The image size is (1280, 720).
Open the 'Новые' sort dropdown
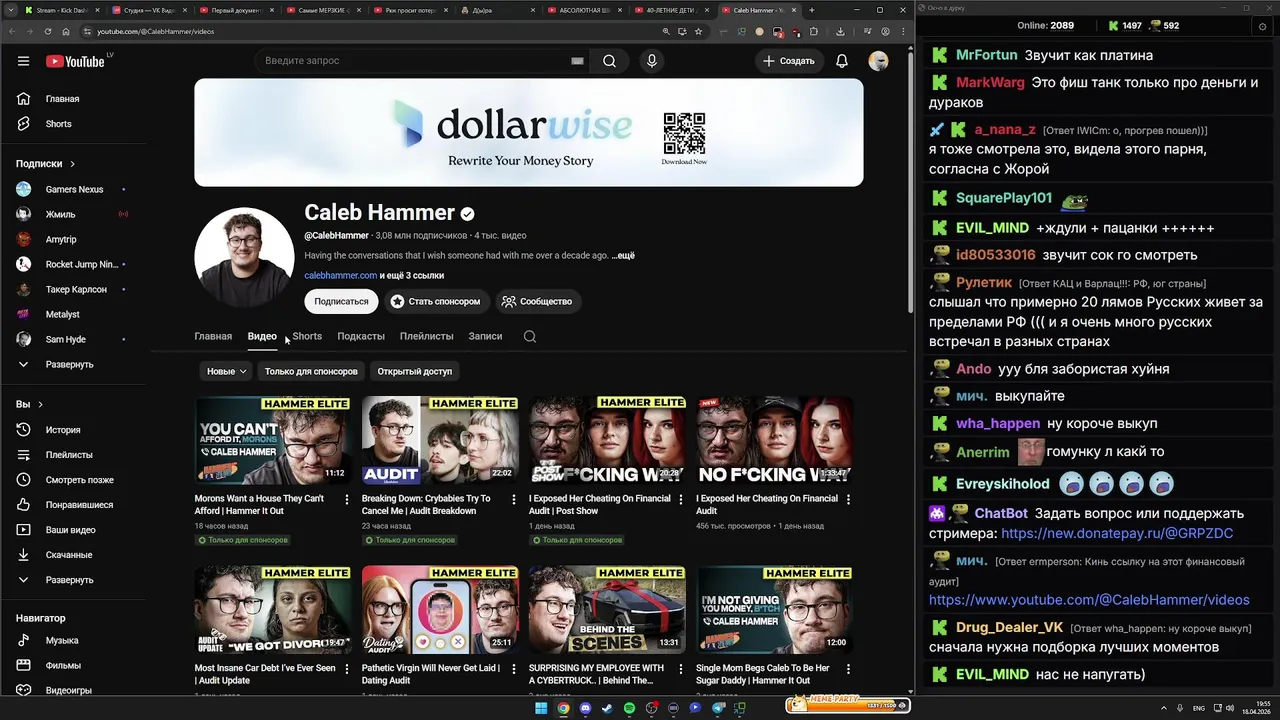[226, 371]
